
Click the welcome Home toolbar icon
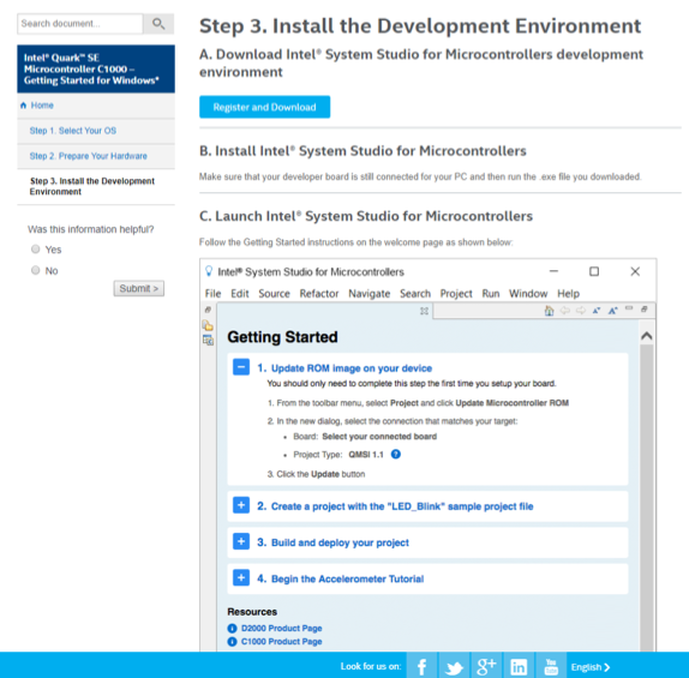[x=549, y=311]
